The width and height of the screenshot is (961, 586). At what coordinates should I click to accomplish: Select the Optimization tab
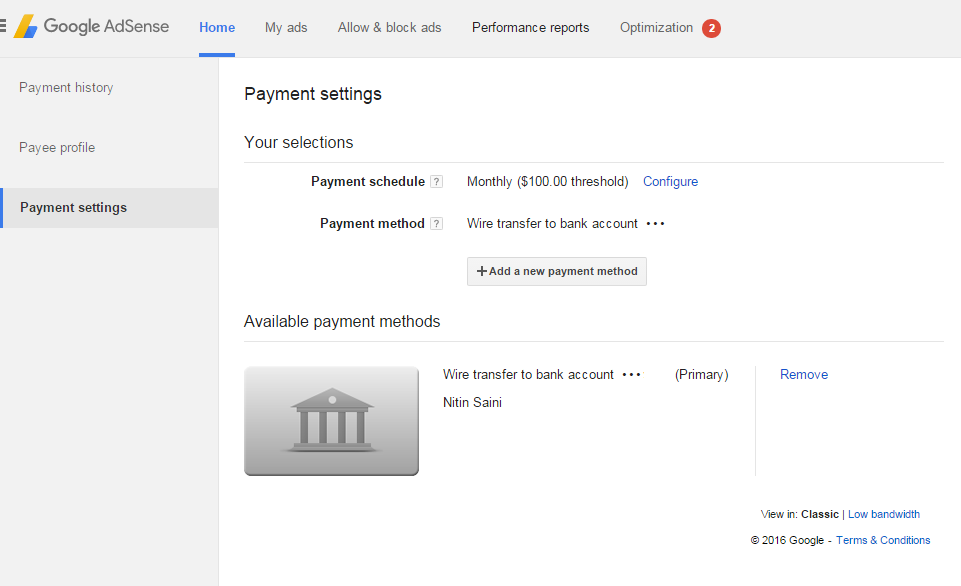pos(656,28)
